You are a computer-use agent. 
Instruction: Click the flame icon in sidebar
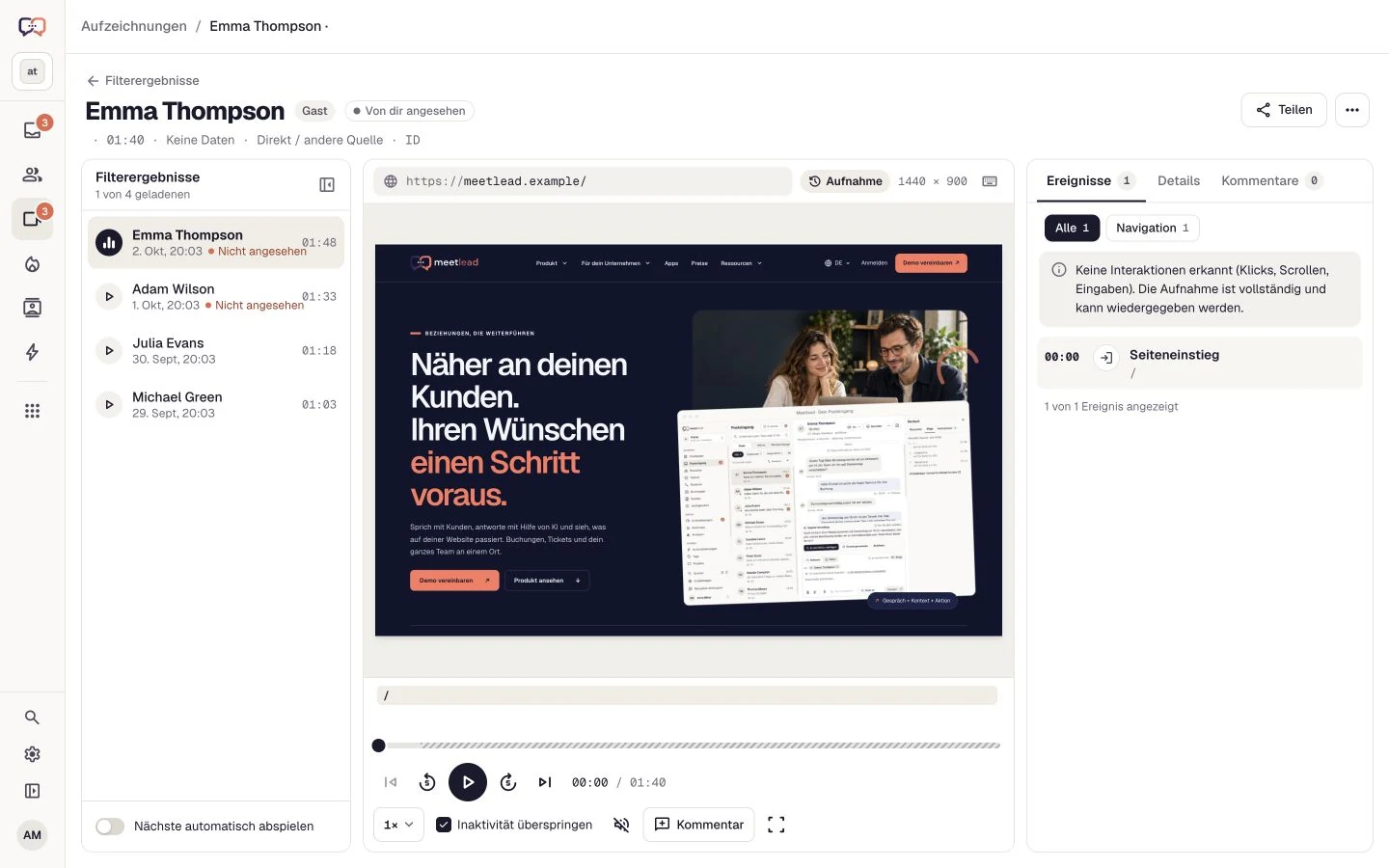point(32,263)
